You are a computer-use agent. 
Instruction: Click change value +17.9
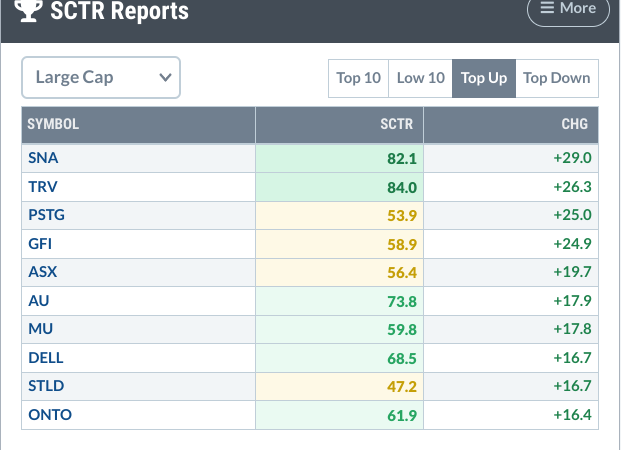point(572,301)
